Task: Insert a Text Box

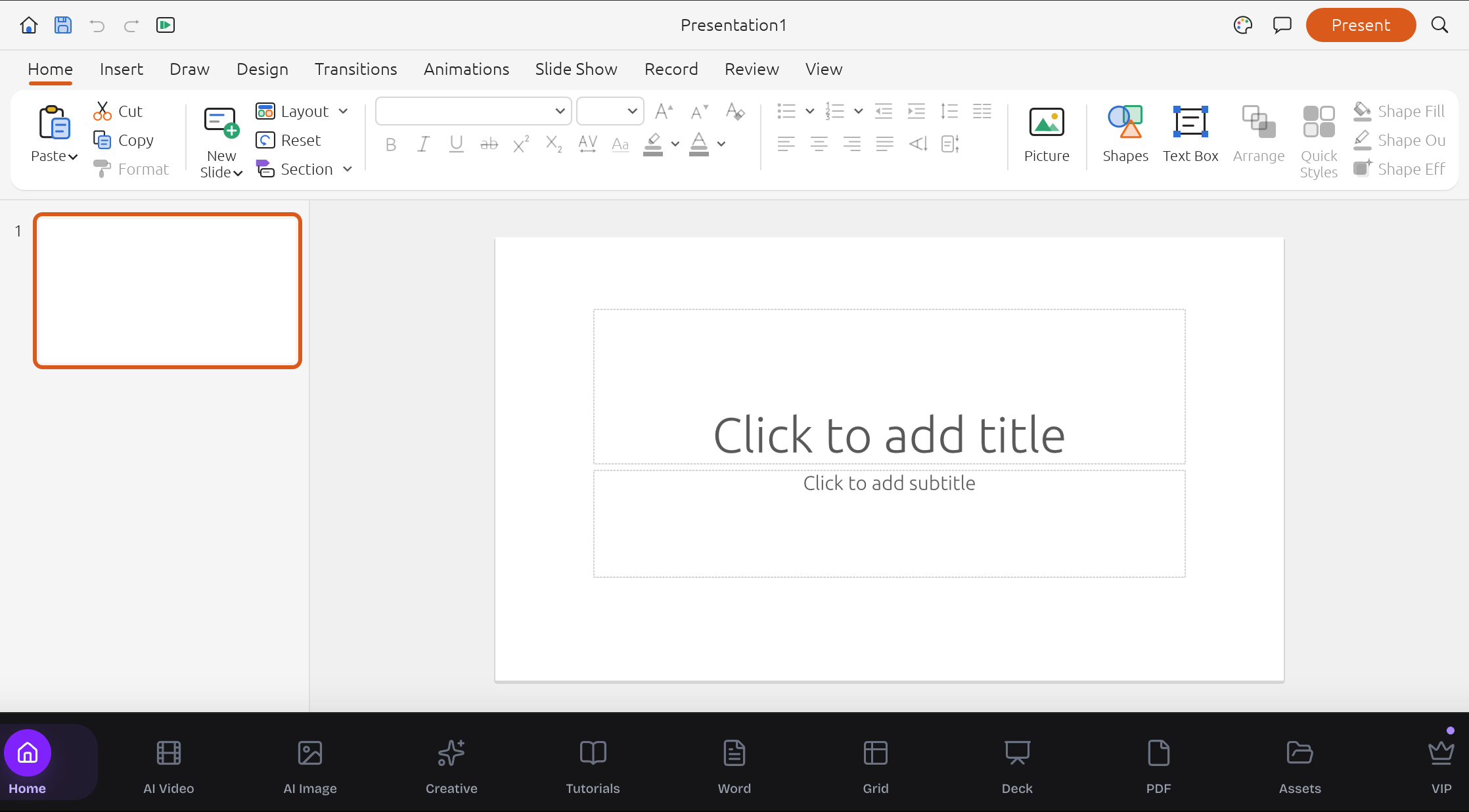Action: [x=1190, y=135]
